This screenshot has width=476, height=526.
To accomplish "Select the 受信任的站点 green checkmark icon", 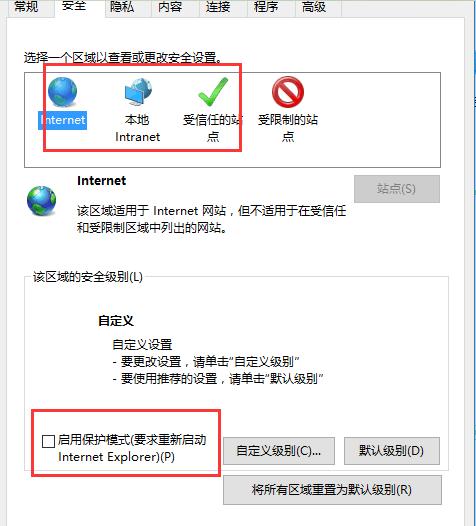I will 213,92.
